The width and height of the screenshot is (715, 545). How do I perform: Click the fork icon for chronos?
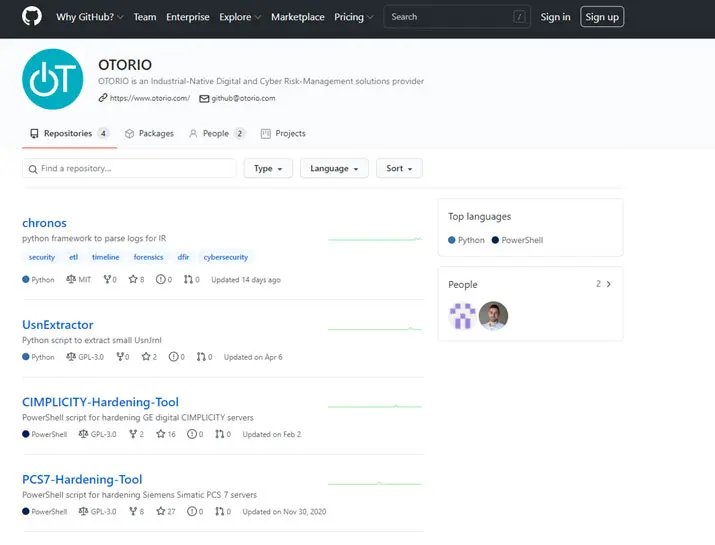(x=107, y=279)
